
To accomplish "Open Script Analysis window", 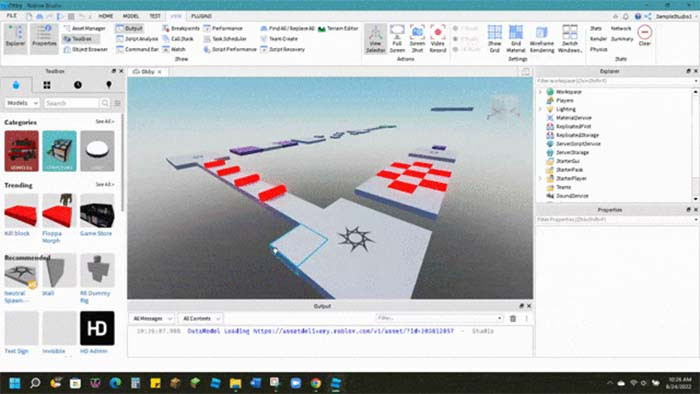I will [x=137, y=39].
